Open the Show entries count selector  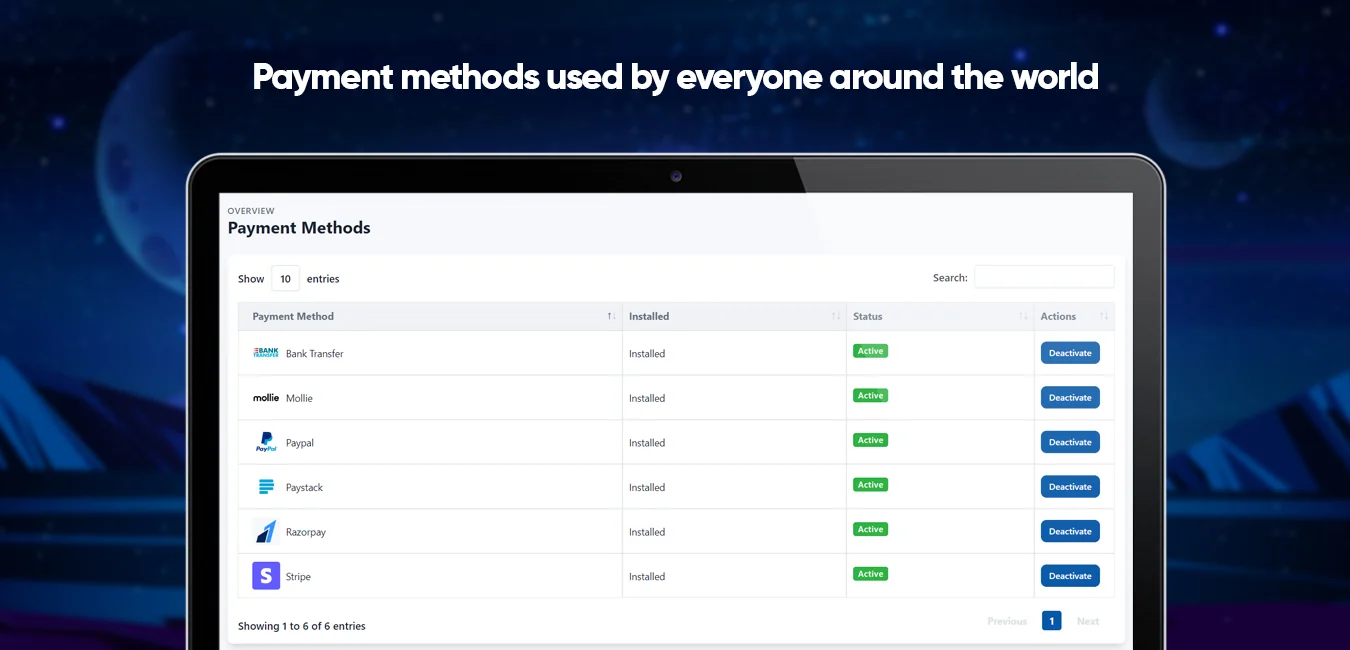pos(285,279)
